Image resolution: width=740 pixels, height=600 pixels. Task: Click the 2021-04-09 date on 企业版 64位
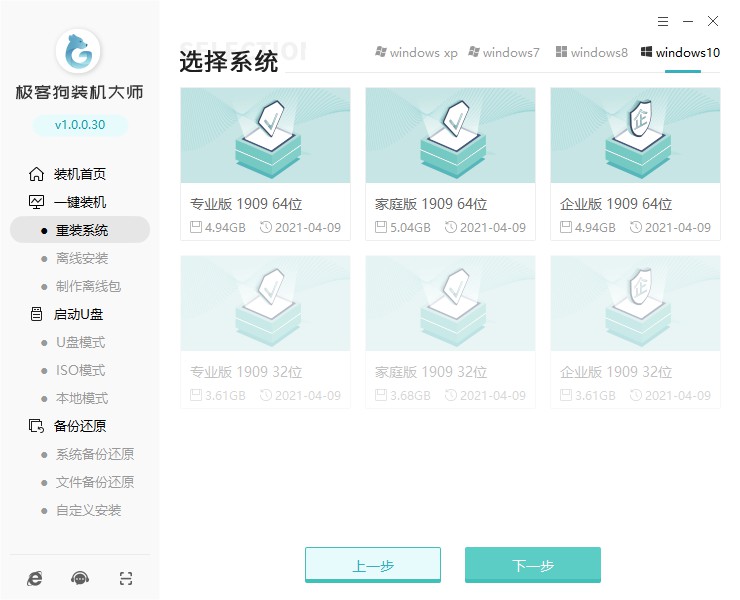pyautogui.click(x=678, y=228)
